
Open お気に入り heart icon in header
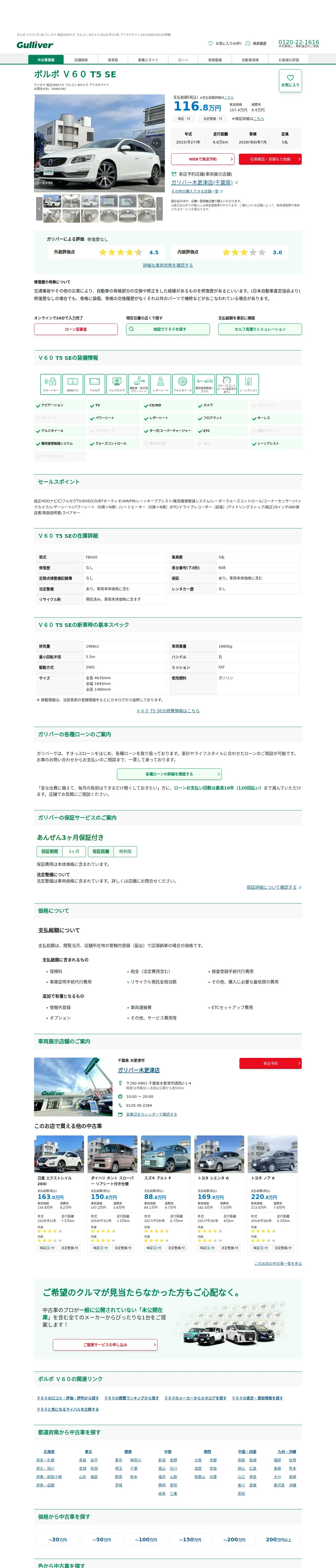[x=210, y=43]
